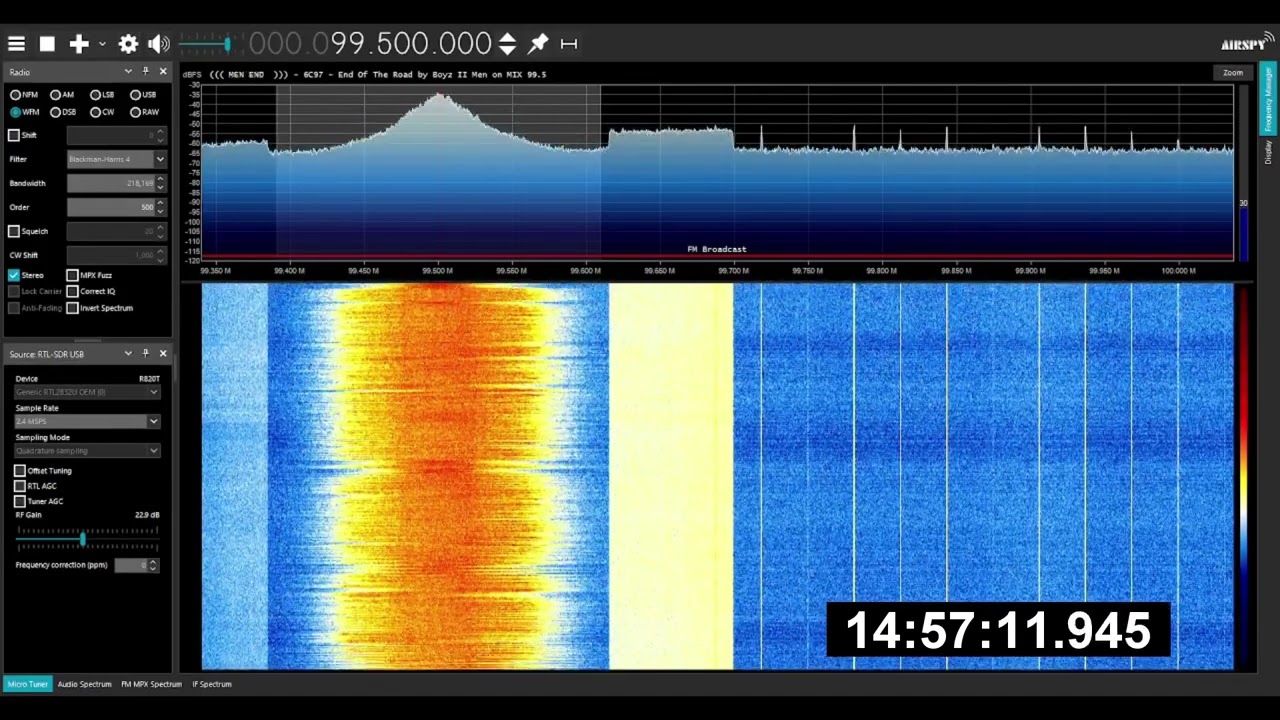Select AM demodulation mode
Screen dimensions: 1280x720
pos(62,95)
